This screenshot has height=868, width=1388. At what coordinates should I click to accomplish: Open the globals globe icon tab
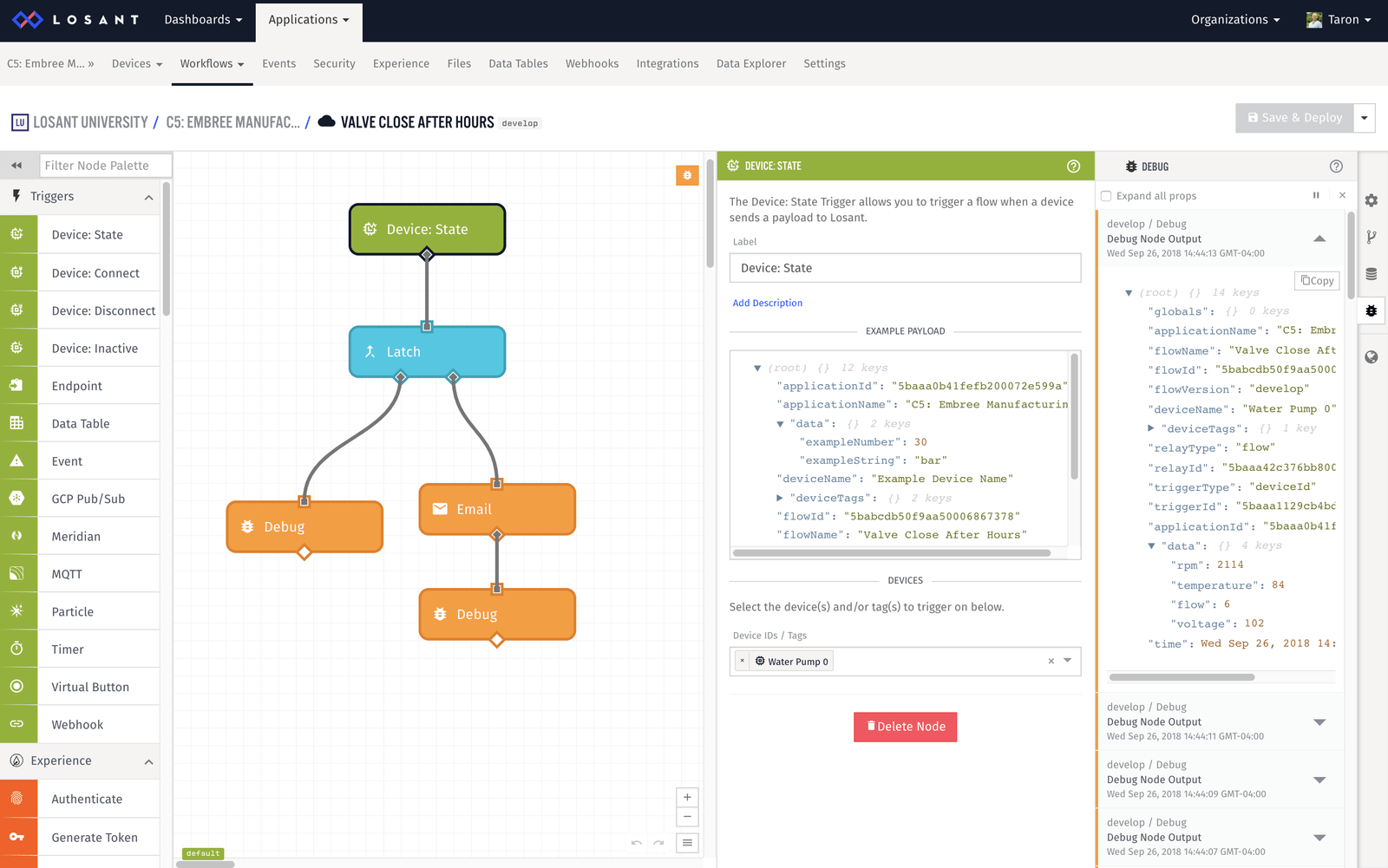tap(1372, 357)
